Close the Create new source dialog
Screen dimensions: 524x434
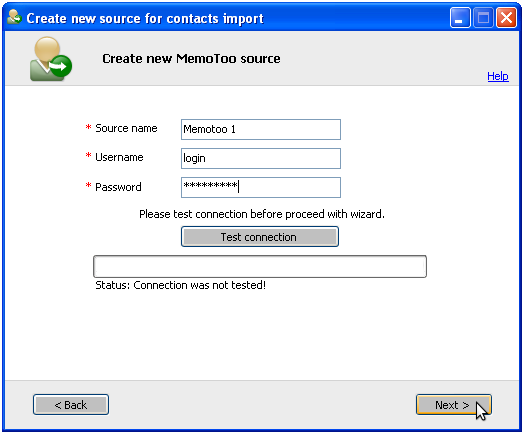pos(506,18)
